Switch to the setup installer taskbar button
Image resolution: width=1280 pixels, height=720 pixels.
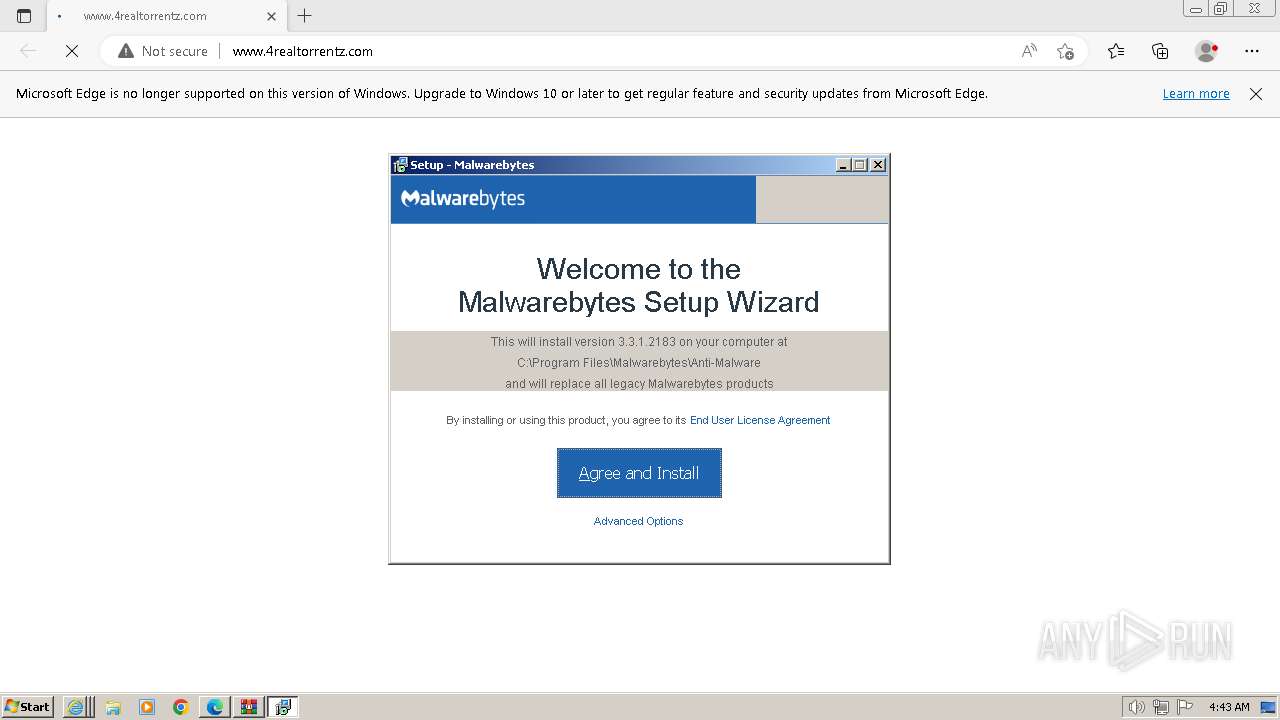[283, 707]
